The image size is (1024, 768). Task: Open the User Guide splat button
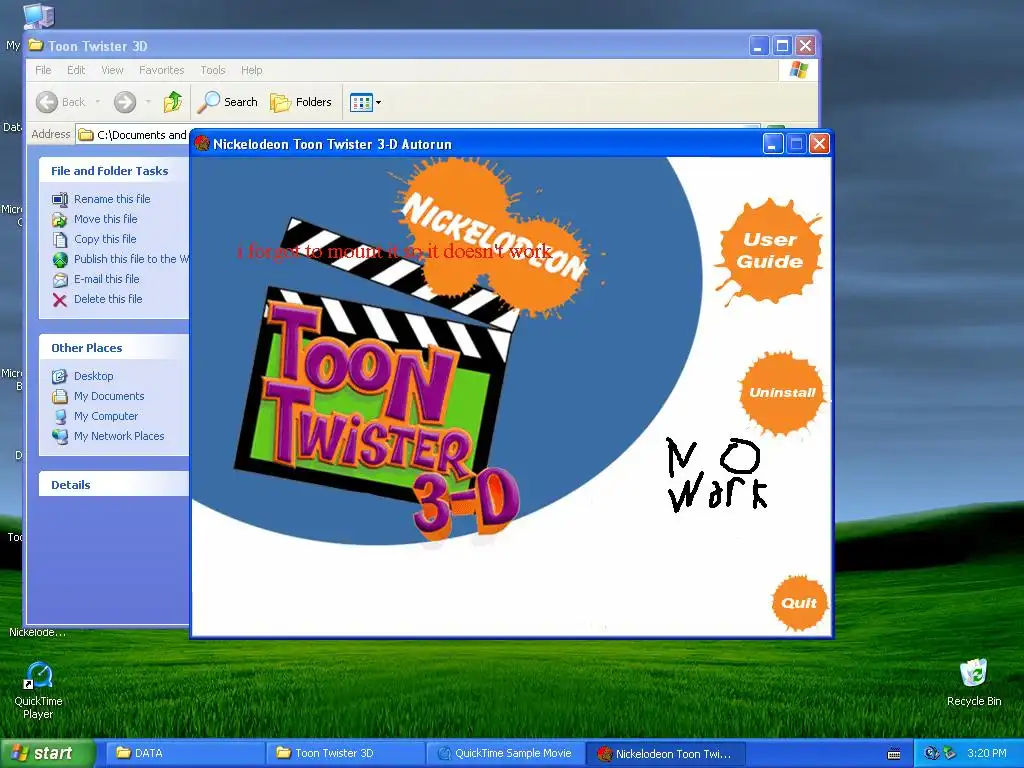pyautogui.click(x=769, y=251)
